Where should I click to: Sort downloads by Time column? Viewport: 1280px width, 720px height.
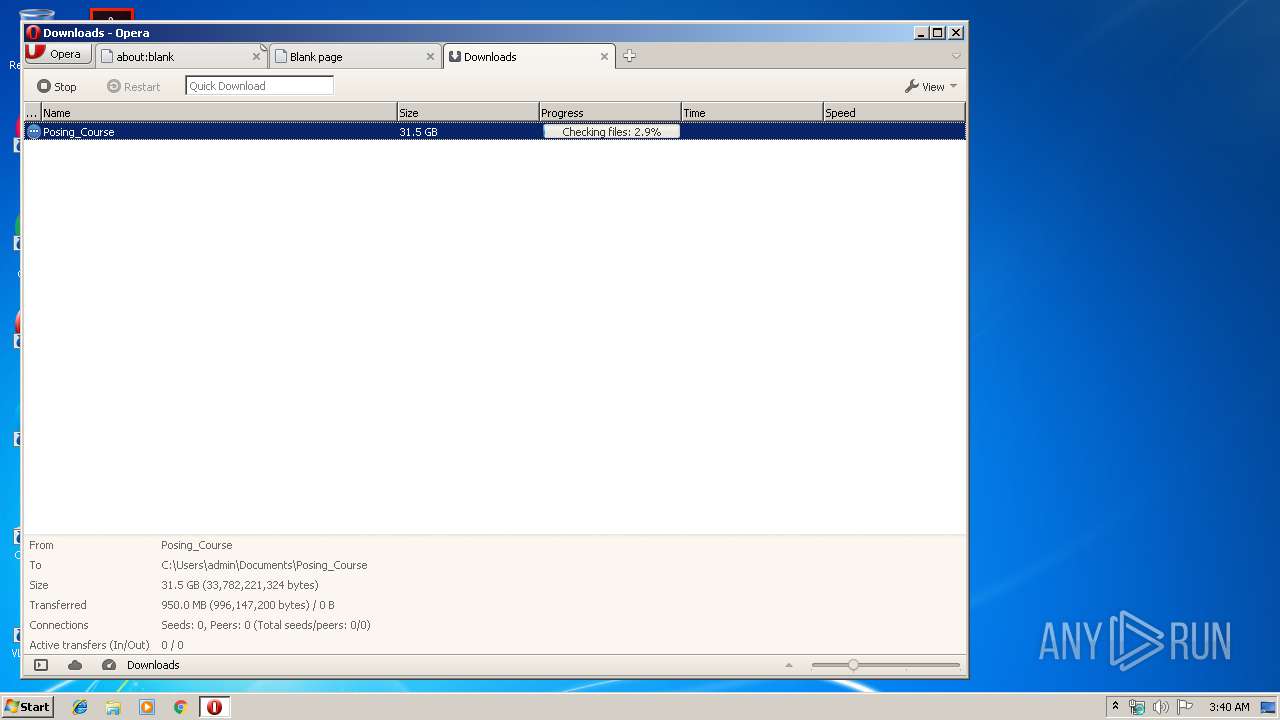point(751,113)
